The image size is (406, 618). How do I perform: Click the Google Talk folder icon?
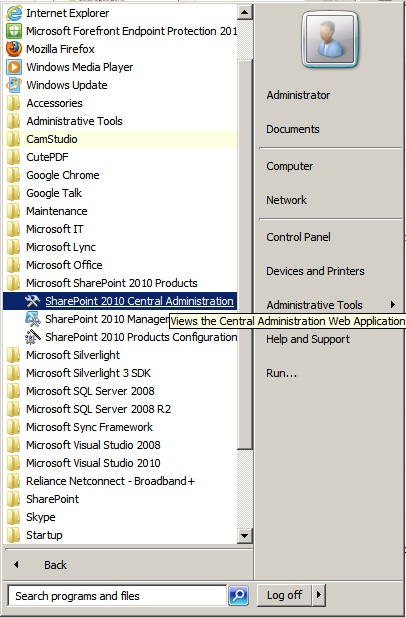[x=14, y=193]
